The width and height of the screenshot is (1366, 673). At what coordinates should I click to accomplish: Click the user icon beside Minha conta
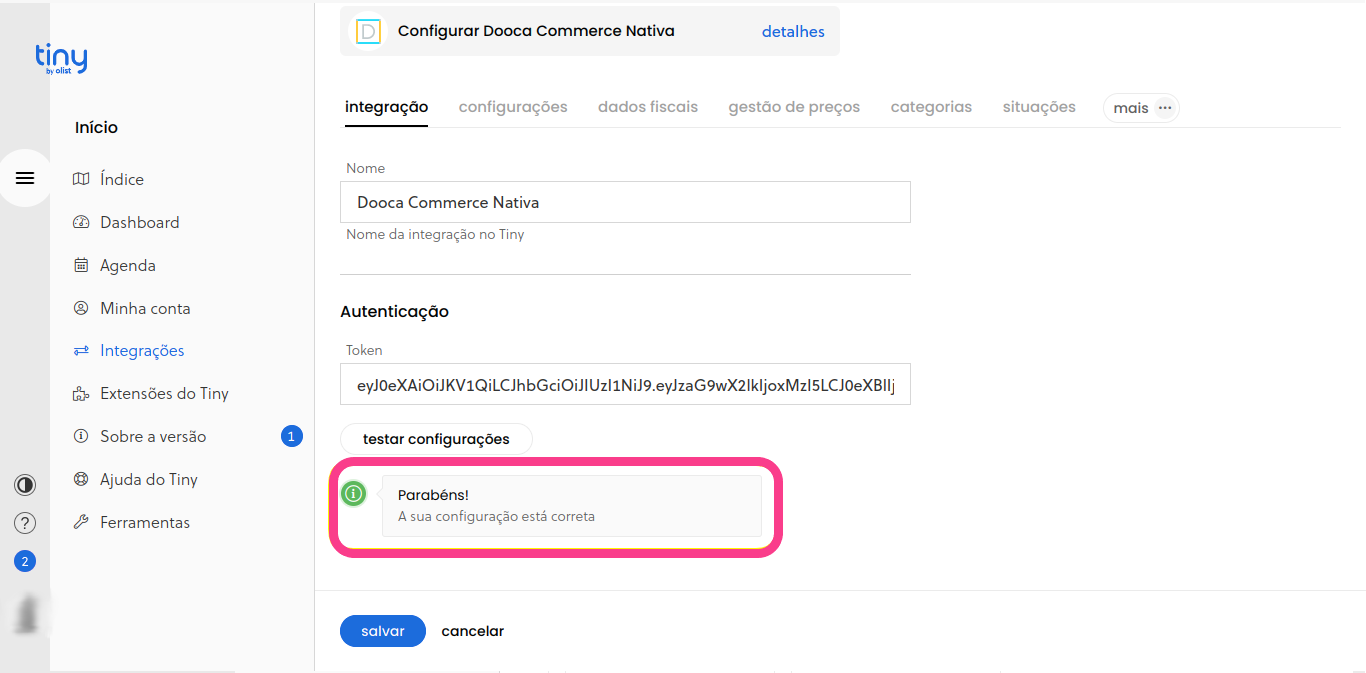81,308
